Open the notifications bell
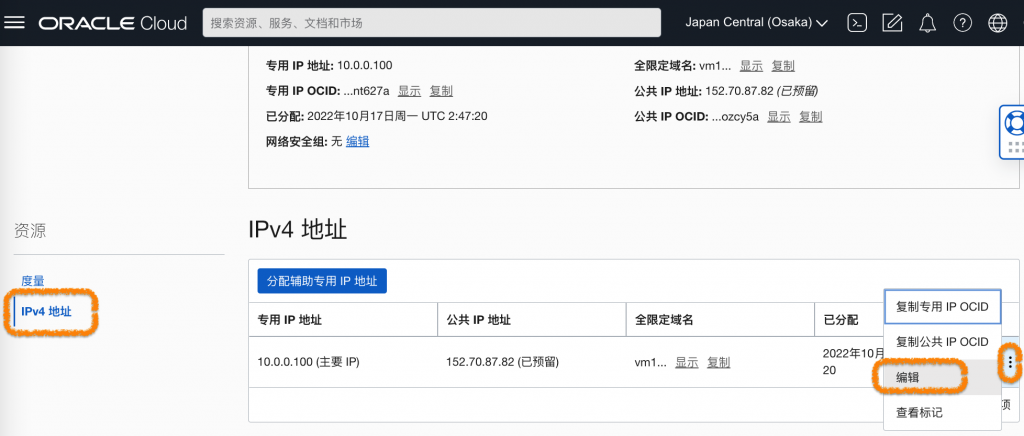 pos(927,23)
